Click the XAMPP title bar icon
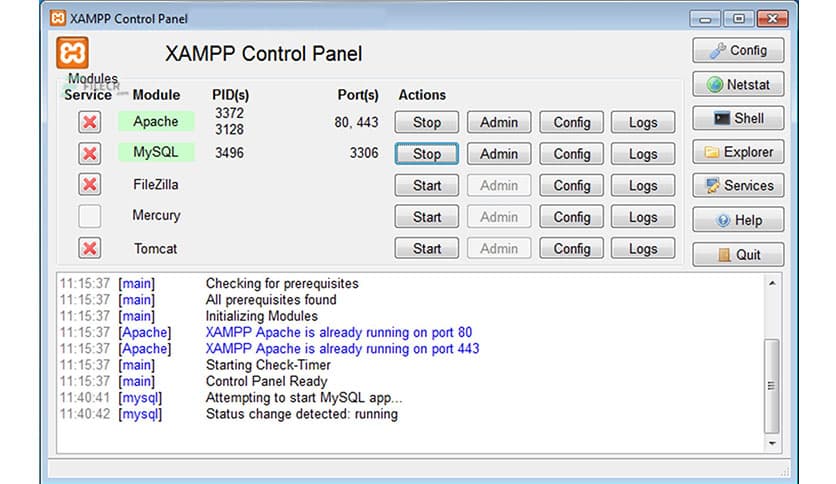 [58, 18]
